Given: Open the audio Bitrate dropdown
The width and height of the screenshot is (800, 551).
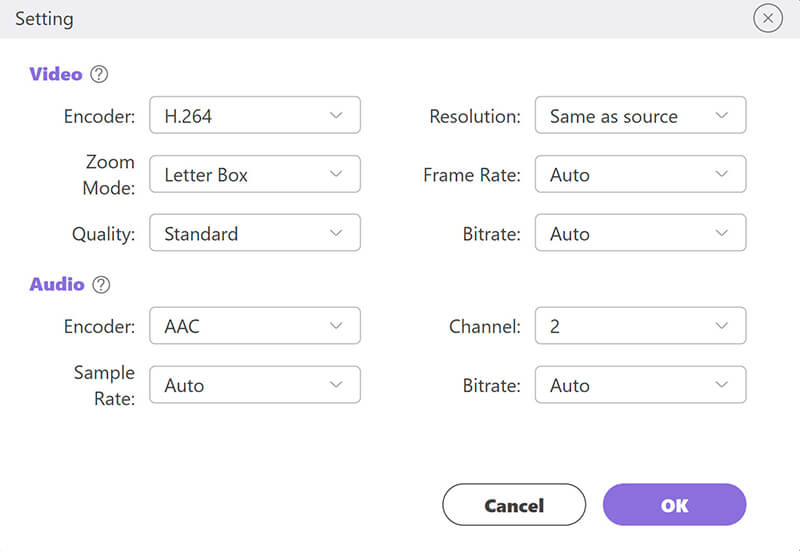Looking at the screenshot, I should [640, 385].
